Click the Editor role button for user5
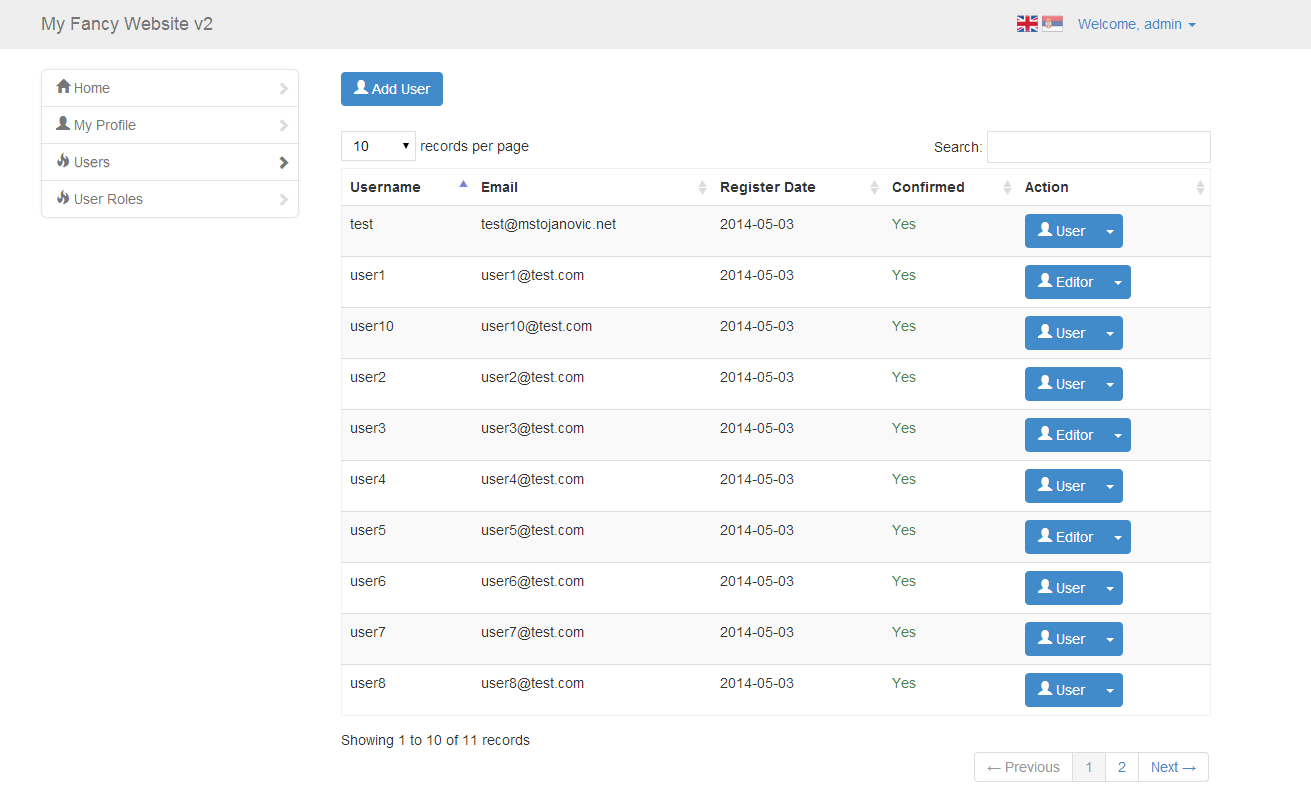The width and height of the screenshot is (1311, 810). point(1064,537)
